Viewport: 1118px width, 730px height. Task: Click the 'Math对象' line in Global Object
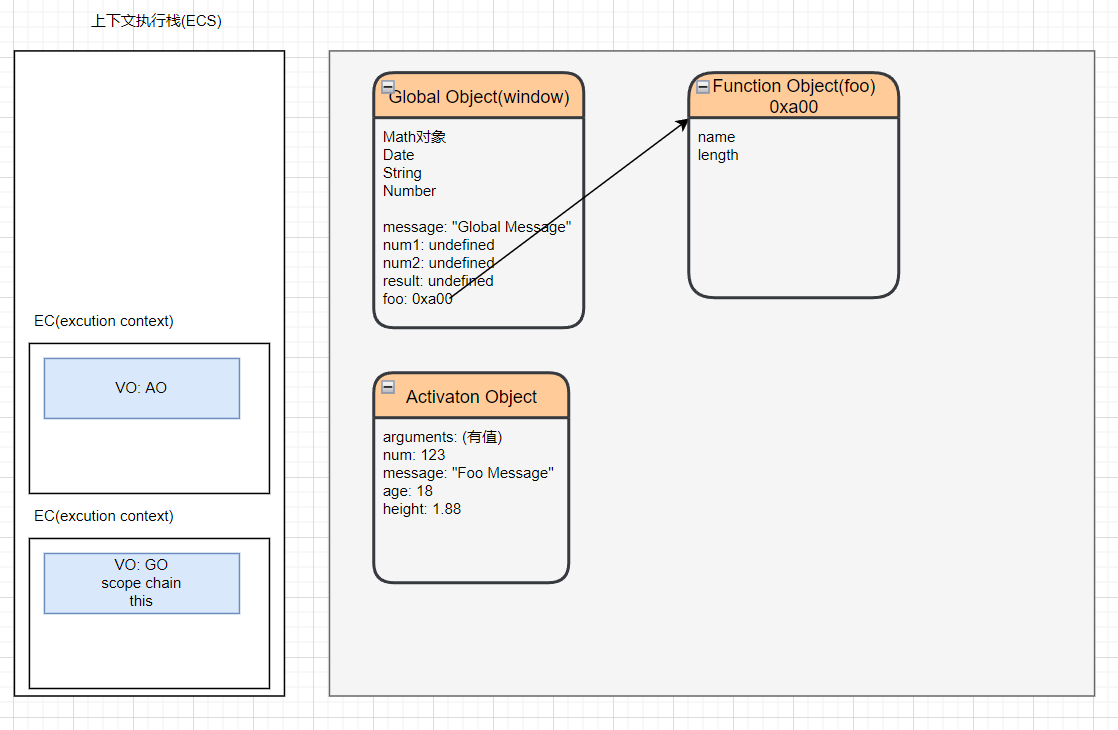point(414,137)
